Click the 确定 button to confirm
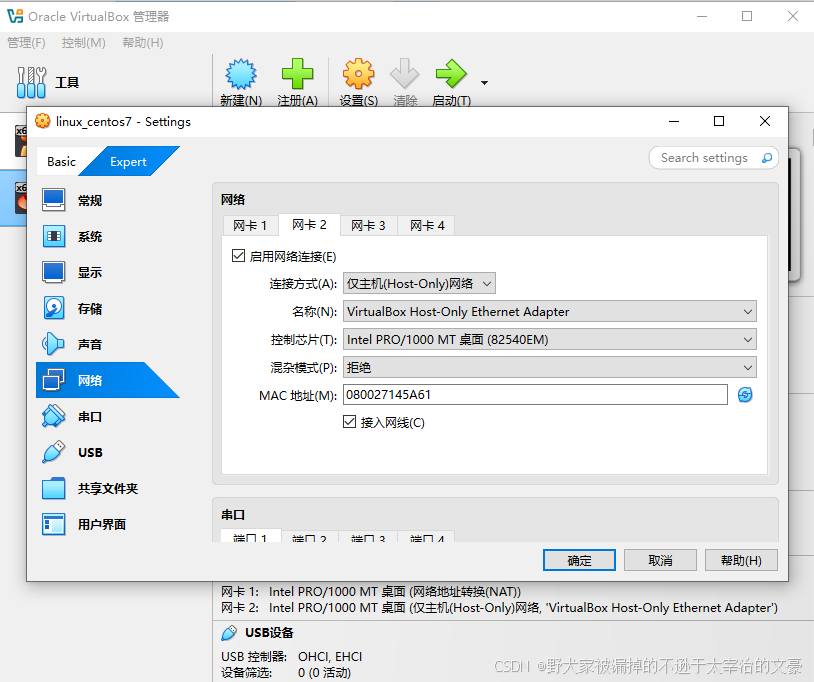Image resolution: width=814 pixels, height=682 pixels. [x=579, y=561]
